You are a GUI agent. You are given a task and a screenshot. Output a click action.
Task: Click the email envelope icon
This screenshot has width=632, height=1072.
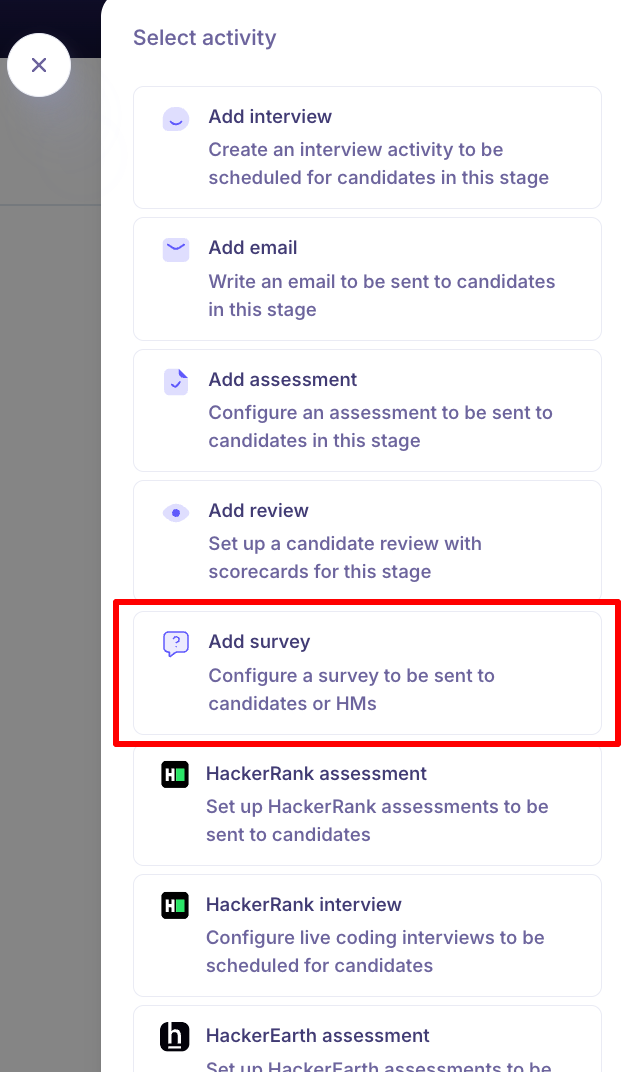click(176, 249)
